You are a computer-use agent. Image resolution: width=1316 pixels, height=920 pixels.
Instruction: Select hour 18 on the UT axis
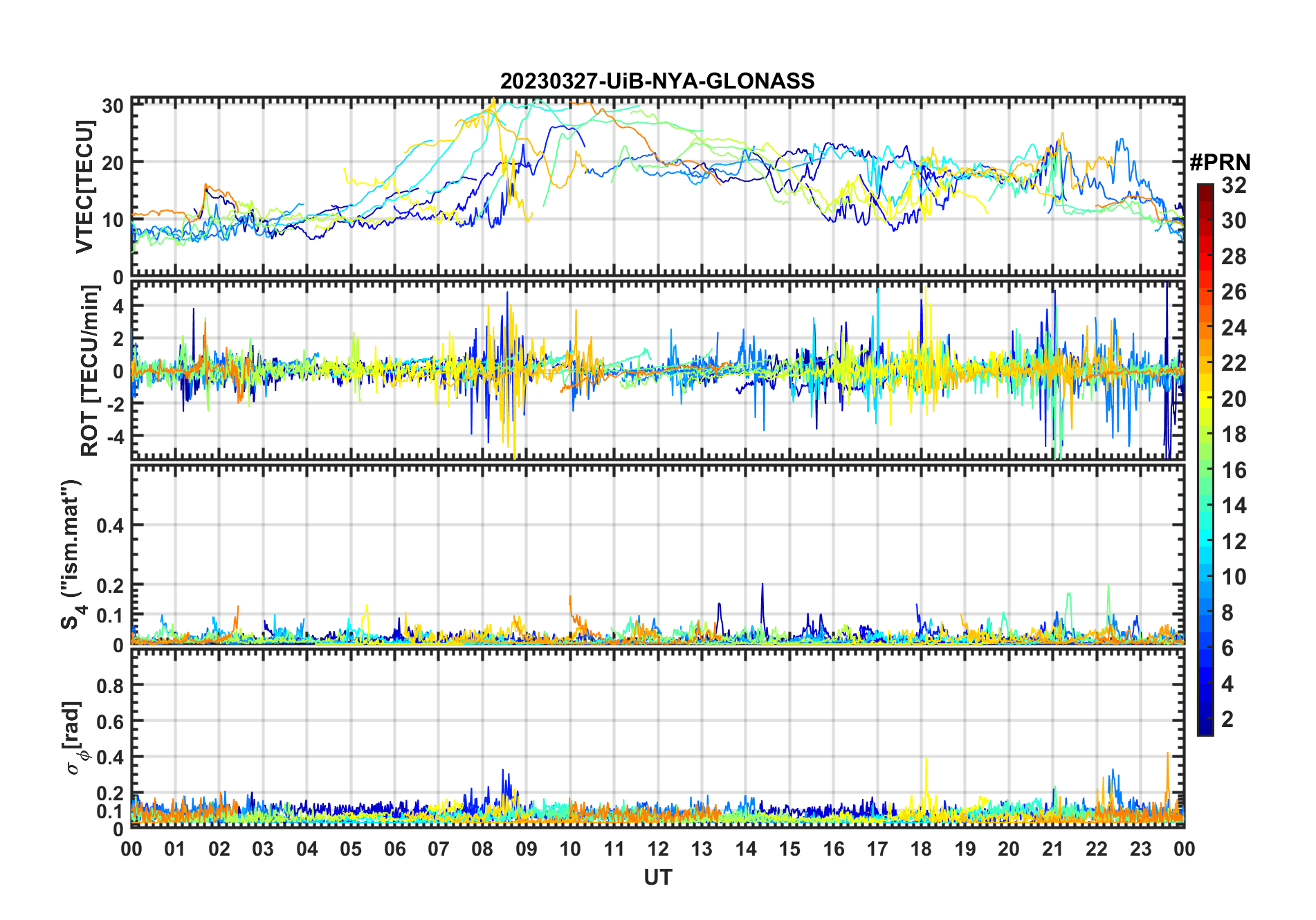tap(921, 849)
